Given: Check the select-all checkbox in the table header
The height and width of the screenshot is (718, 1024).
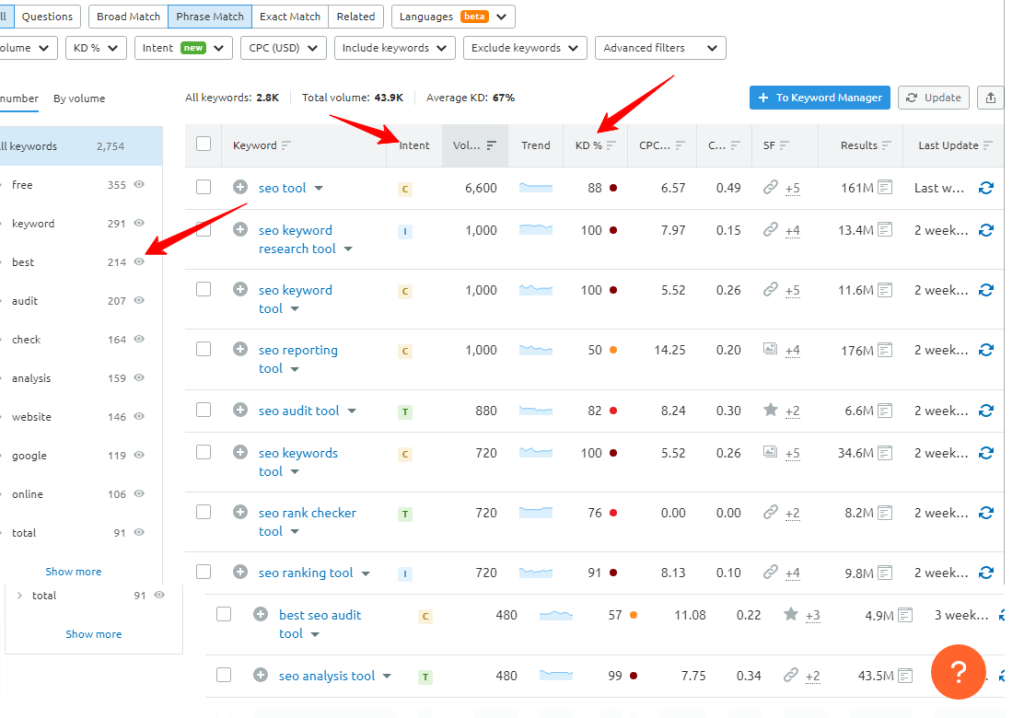Looking at the screenshot, I should click(203, 143).
